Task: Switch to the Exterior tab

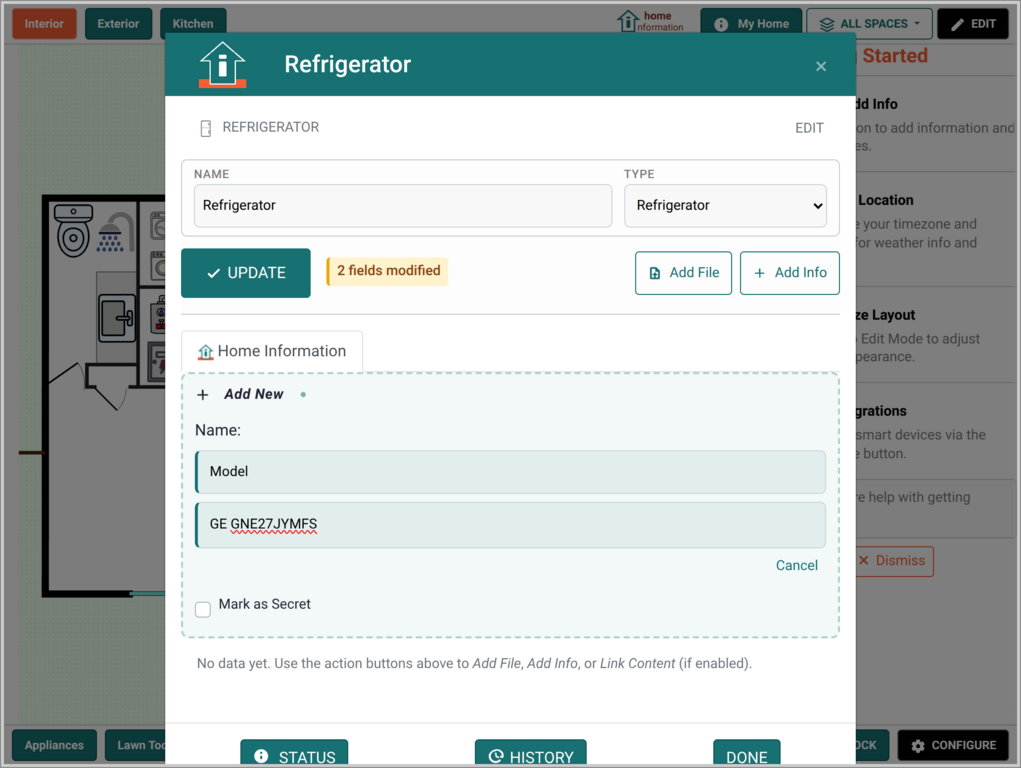Action: click(x=118, y=24)
